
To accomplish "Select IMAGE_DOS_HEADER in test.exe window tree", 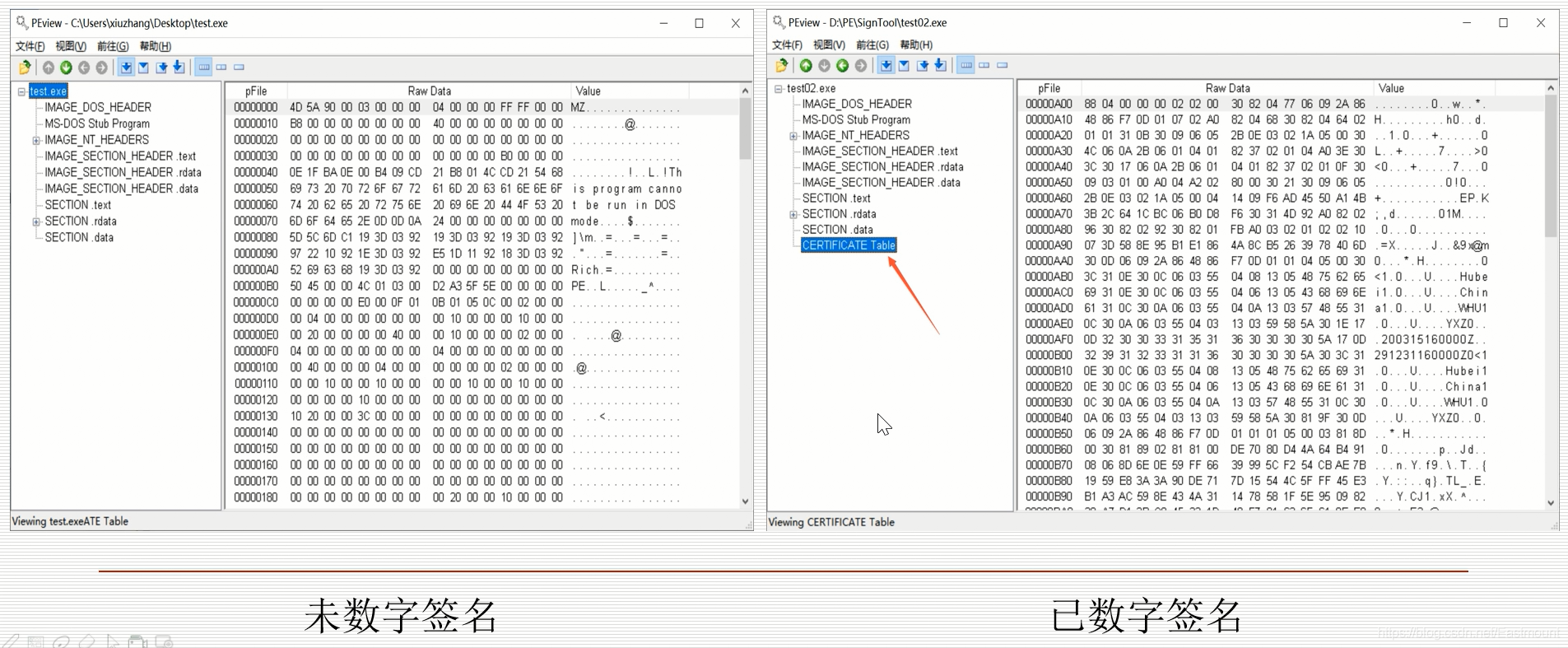I will click(98, 107).
